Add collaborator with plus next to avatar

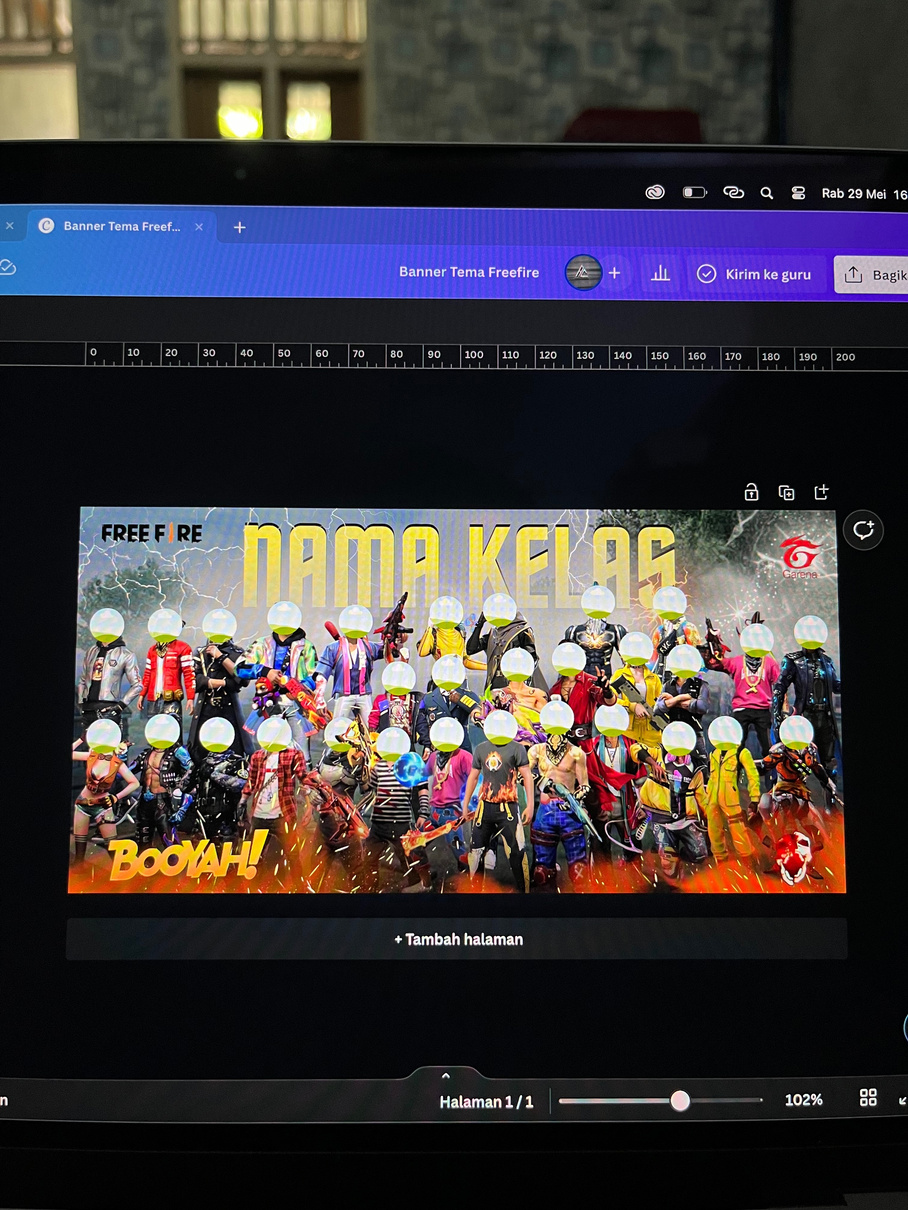click(614, 273)
